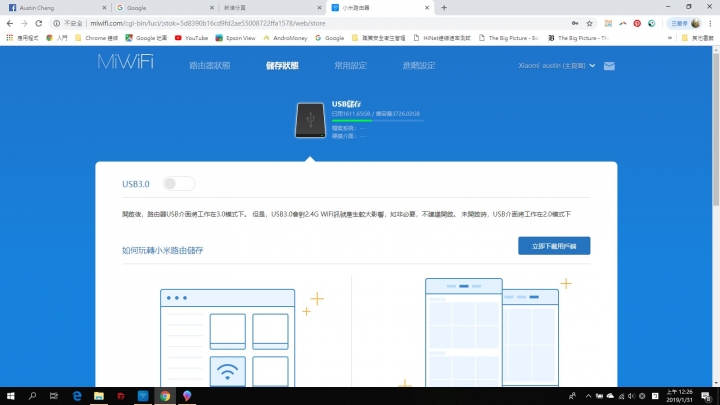Switch to the Austin Cheng Facebook tab
This screenshot has height=405, width=720.
click(x=55, y=8)
